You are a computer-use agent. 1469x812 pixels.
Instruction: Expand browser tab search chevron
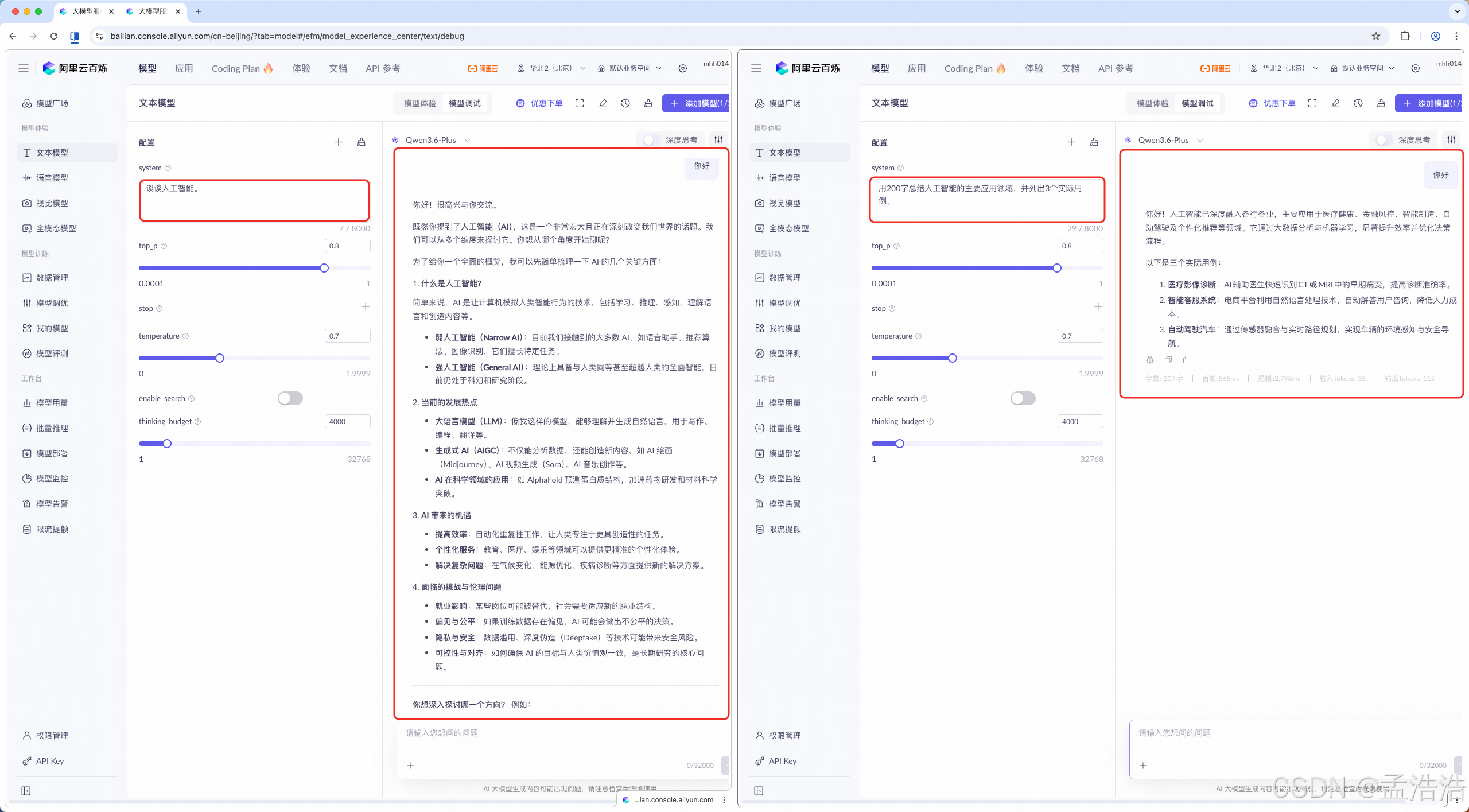coord(1457,11)
